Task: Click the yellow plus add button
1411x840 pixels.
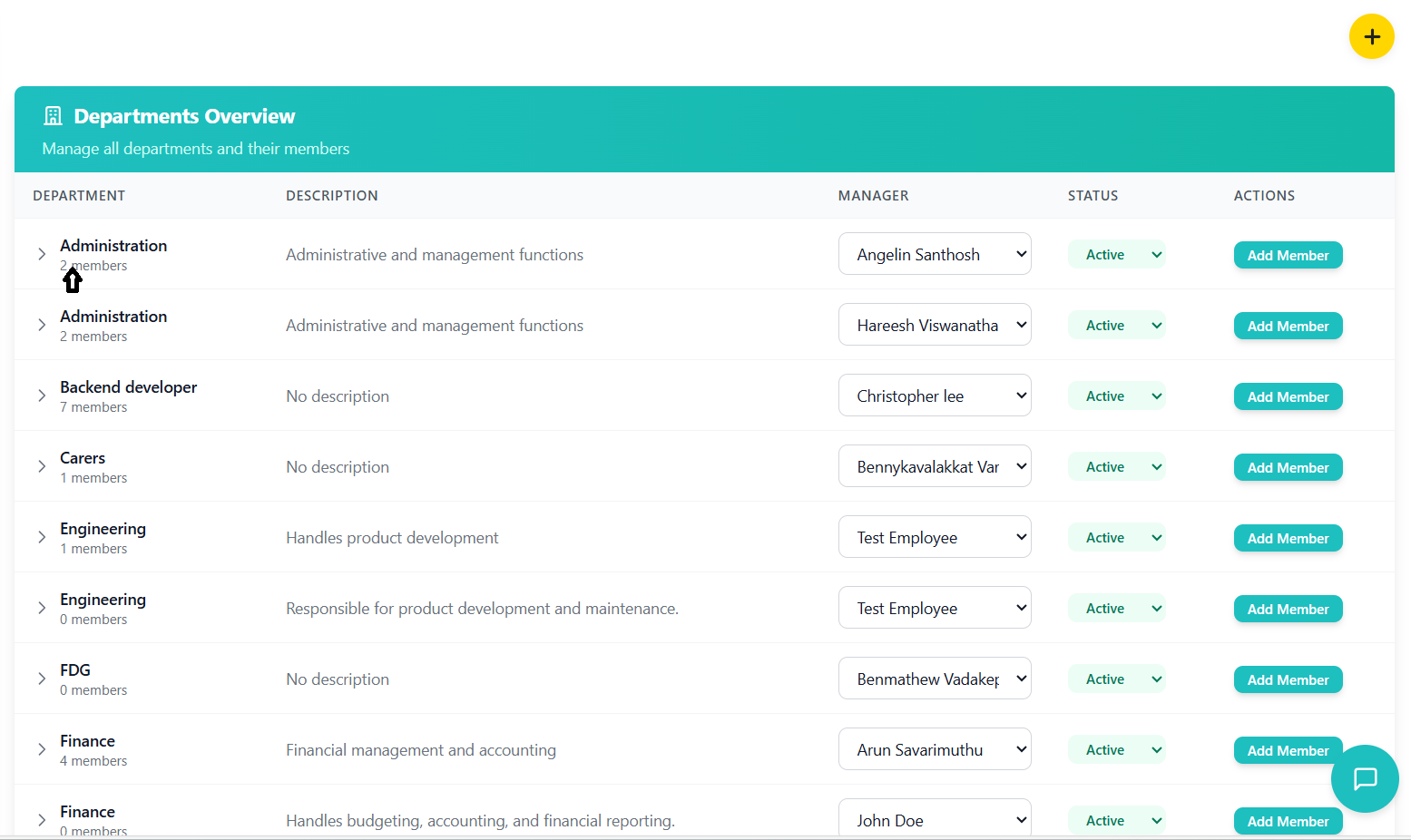Action: pos(1371,36)
